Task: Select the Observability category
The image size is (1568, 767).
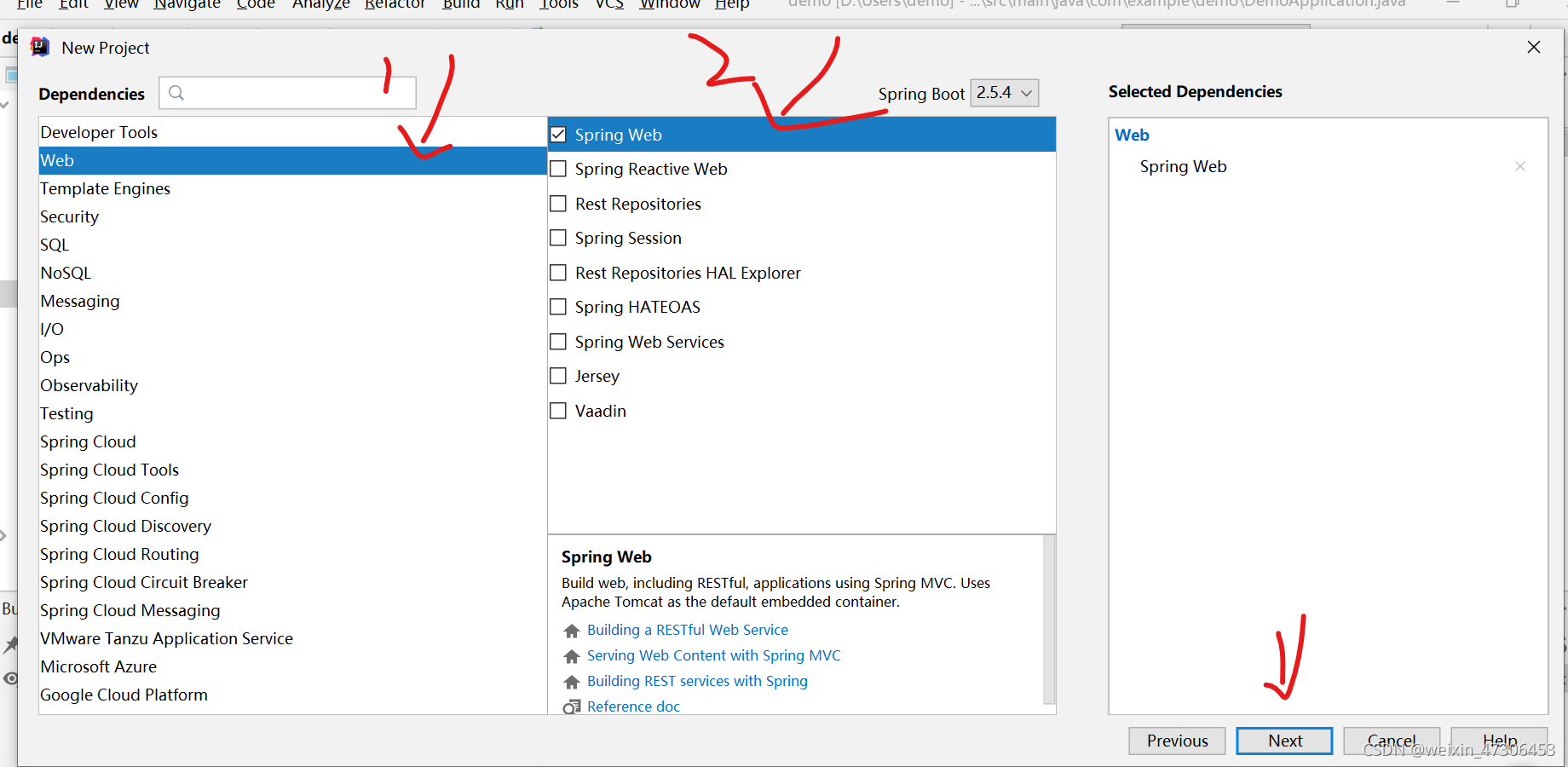Action: (x=292, y=385)
